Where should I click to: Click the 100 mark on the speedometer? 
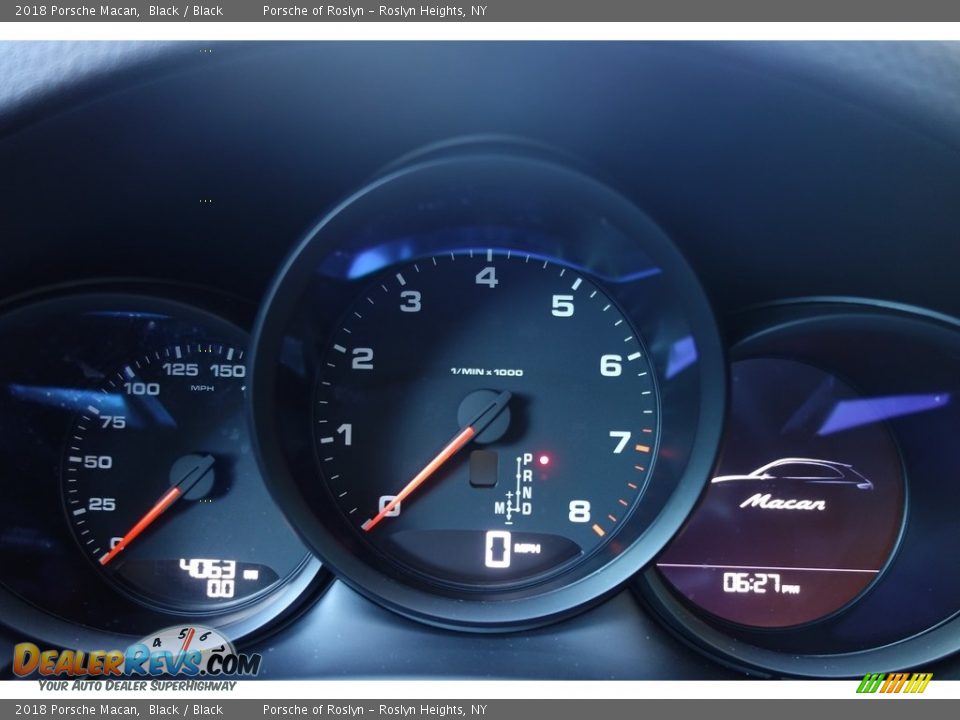141,388
